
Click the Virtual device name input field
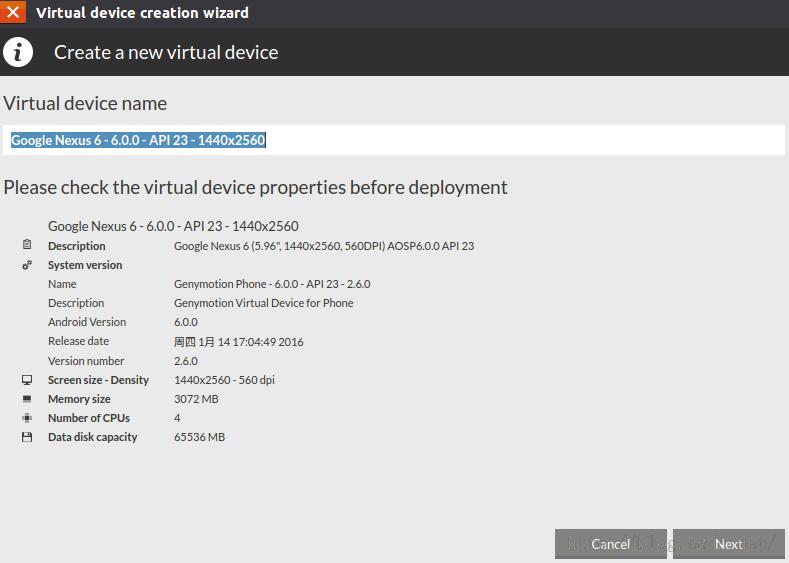[x=394, y=140]
